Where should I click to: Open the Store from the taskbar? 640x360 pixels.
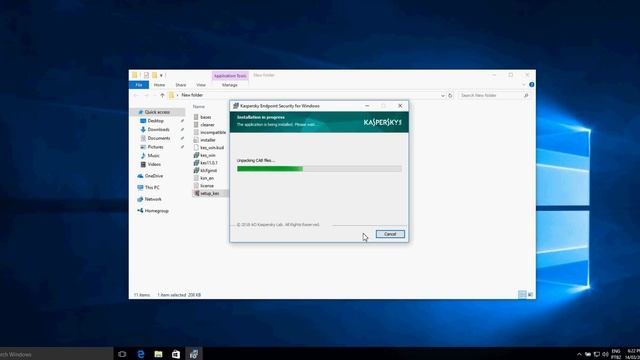(x=176, y=354)
